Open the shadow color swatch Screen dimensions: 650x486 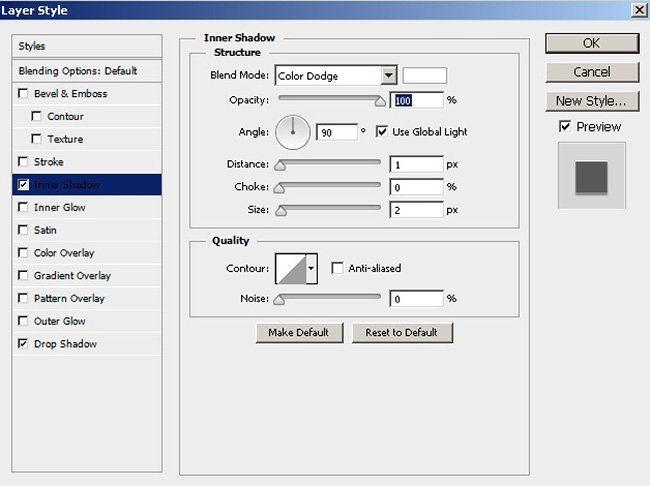click(424, 75)
